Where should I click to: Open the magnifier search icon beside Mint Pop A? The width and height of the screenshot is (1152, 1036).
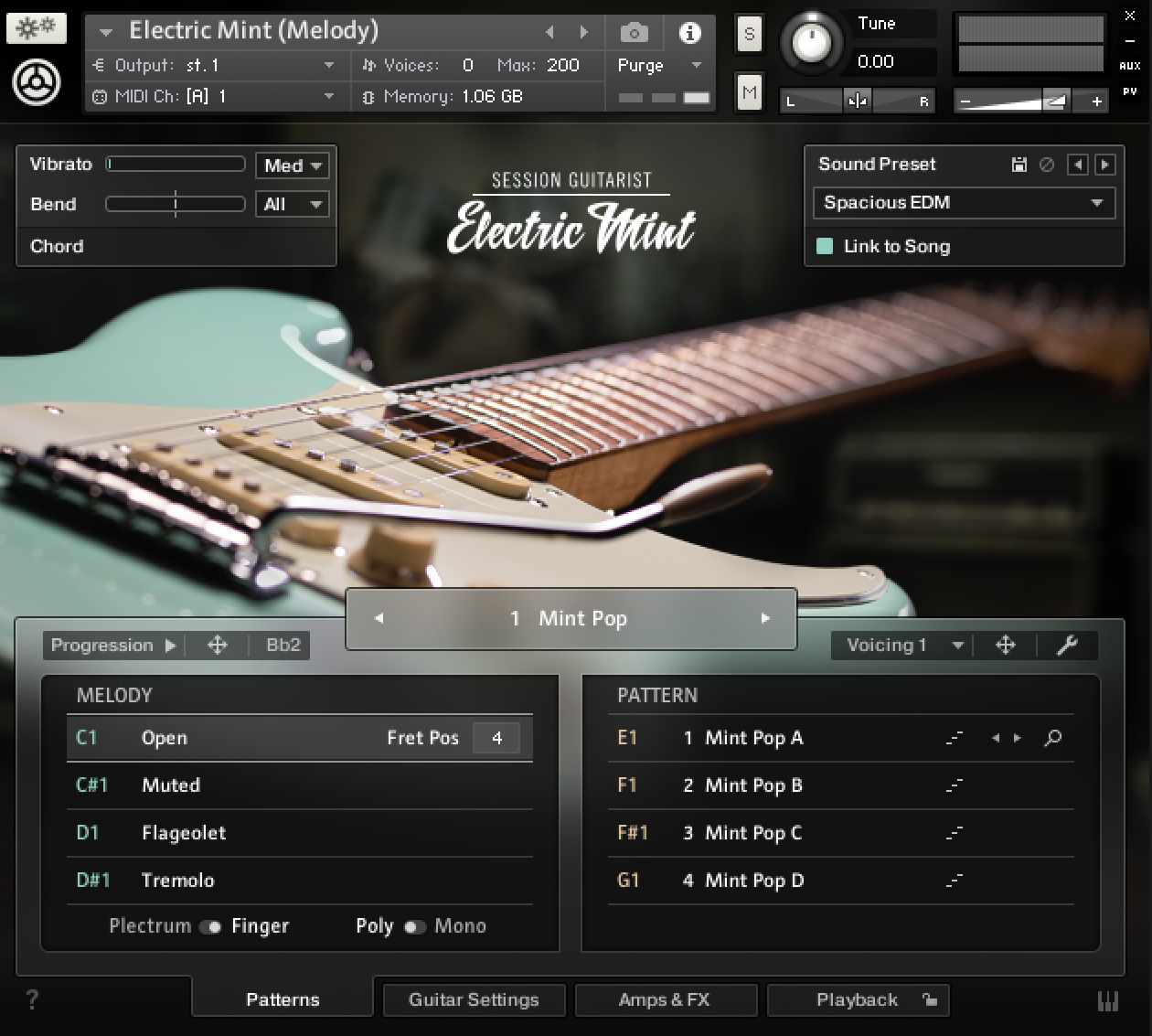1052,738
